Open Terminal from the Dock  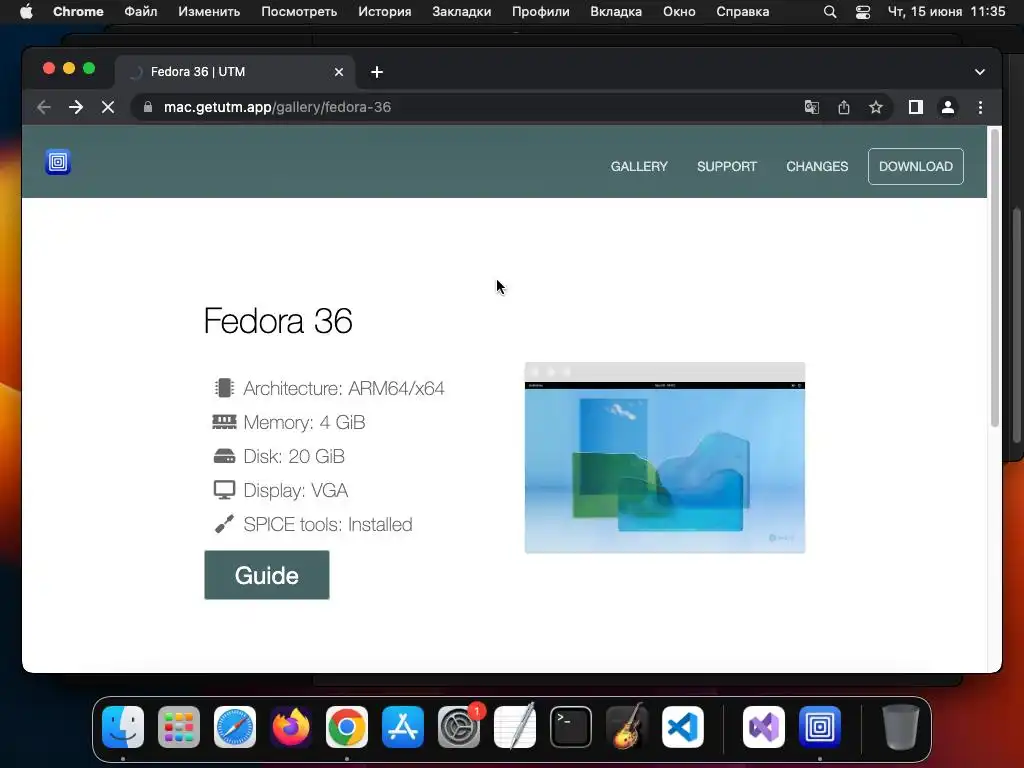[x=571, y=727]
